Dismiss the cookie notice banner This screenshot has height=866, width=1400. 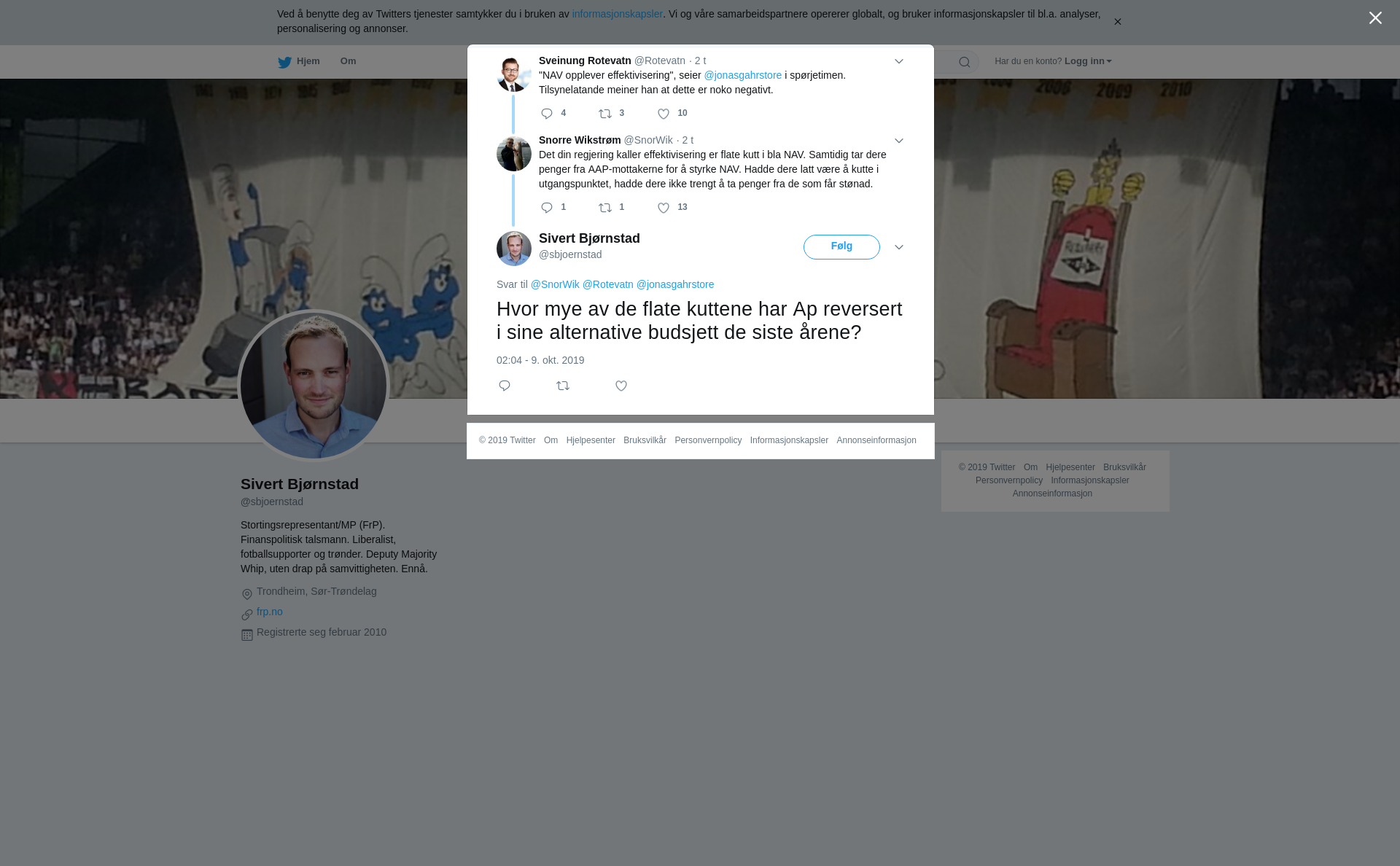pos(1117,22)
